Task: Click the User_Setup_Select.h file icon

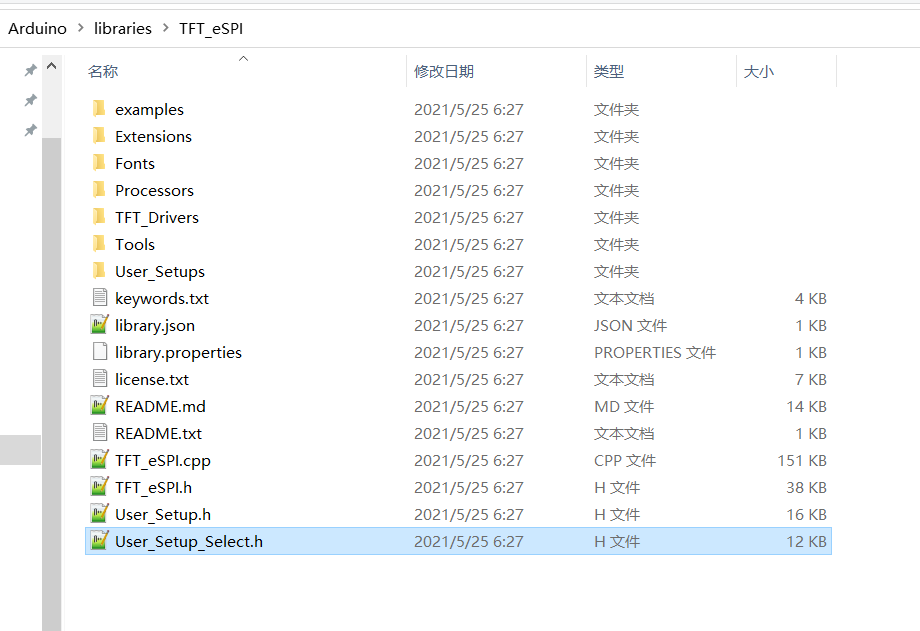Action: point(100,541)
